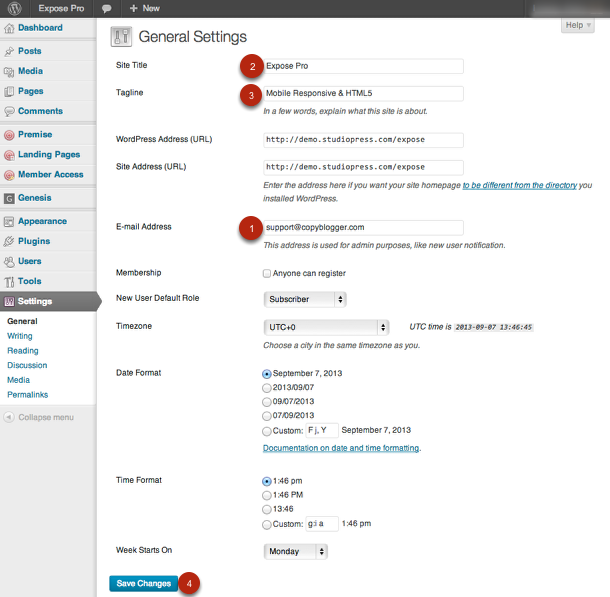Select the 2013/09/07 date format
Image resolution: width=610 pixels, height=597 pixels.
click(x=266, y=388)
